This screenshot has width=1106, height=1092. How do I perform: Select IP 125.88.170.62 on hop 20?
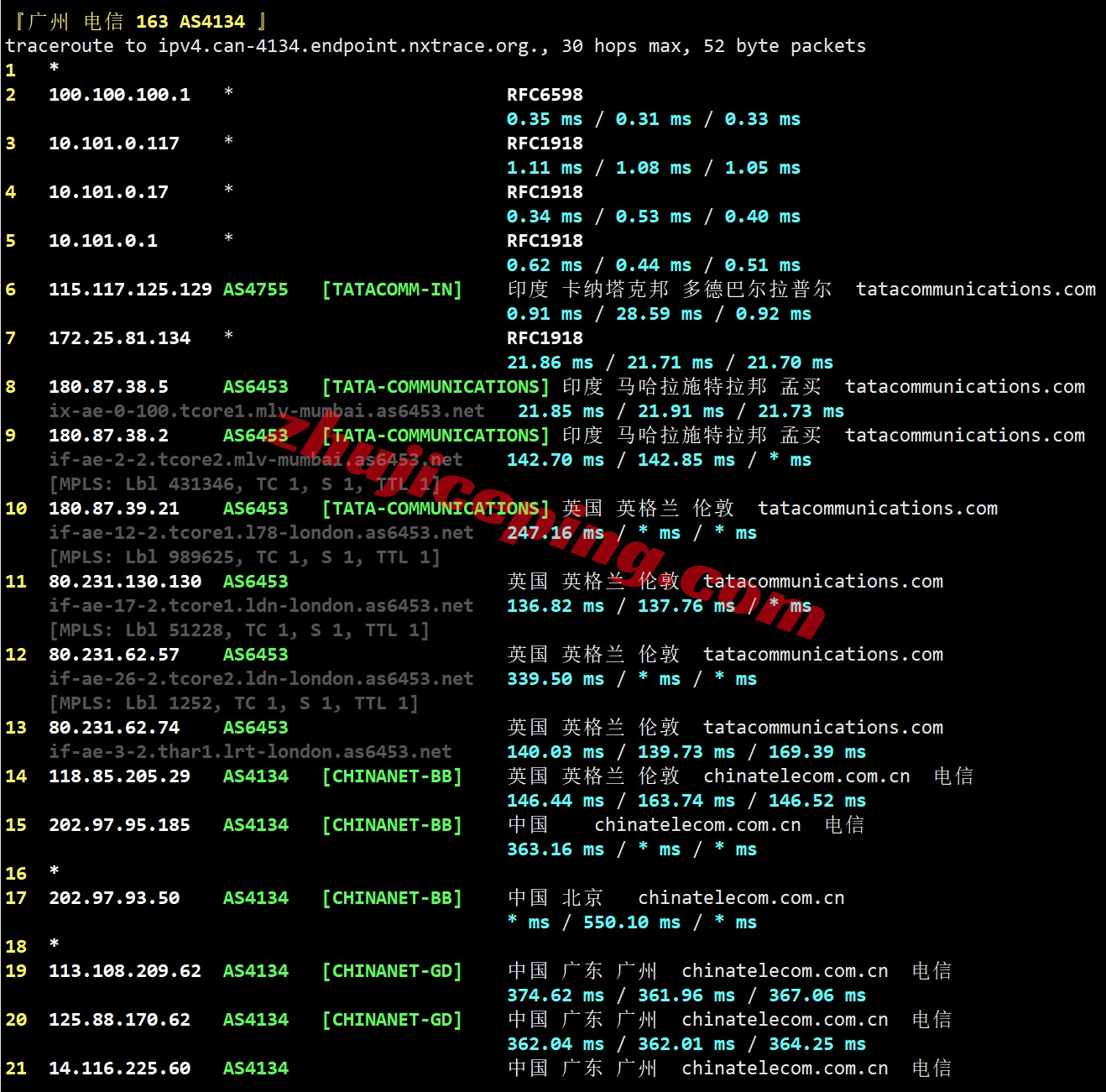coord(119,1020)
